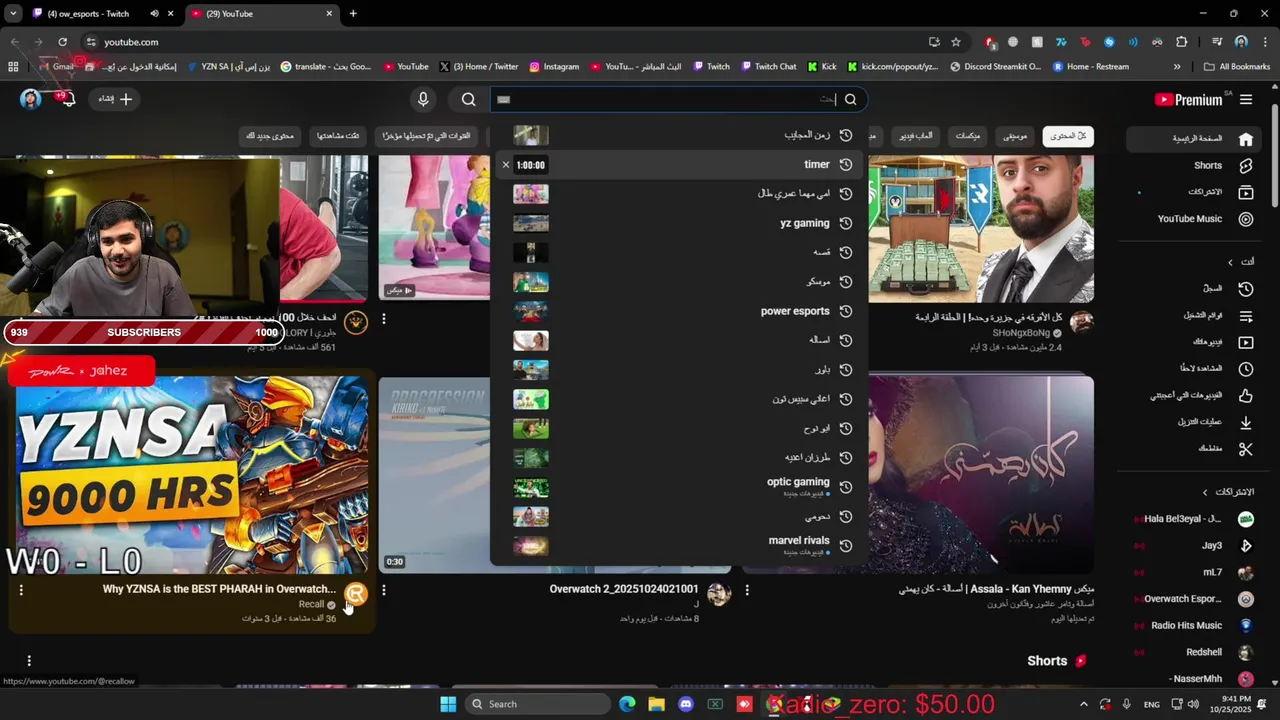
Task: Select the 'محتوى جديد لك' filter chip
Action: tap(270, 136)
